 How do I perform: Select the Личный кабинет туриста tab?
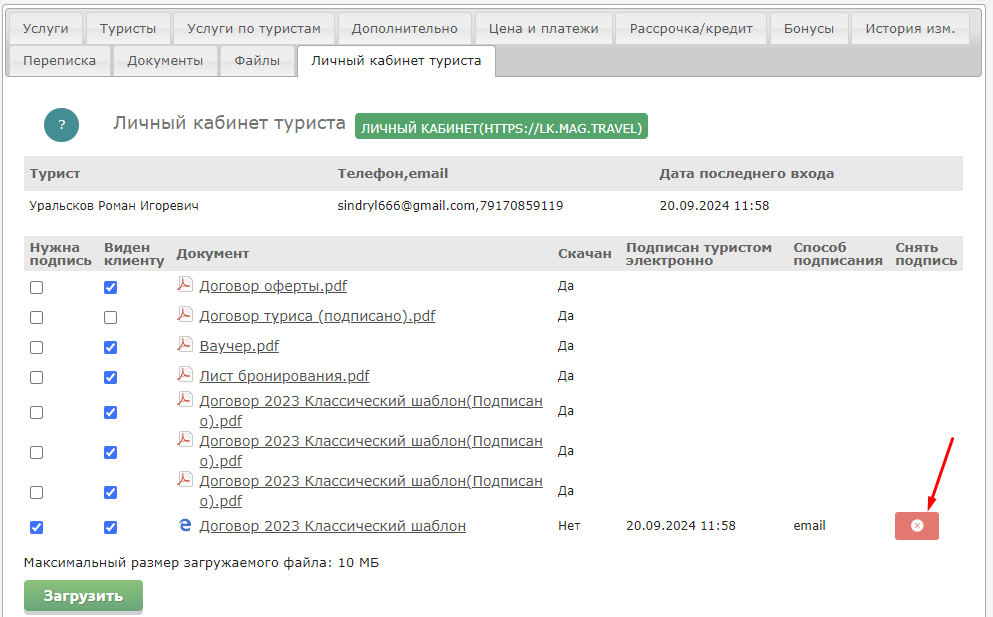tap(396, 61)
